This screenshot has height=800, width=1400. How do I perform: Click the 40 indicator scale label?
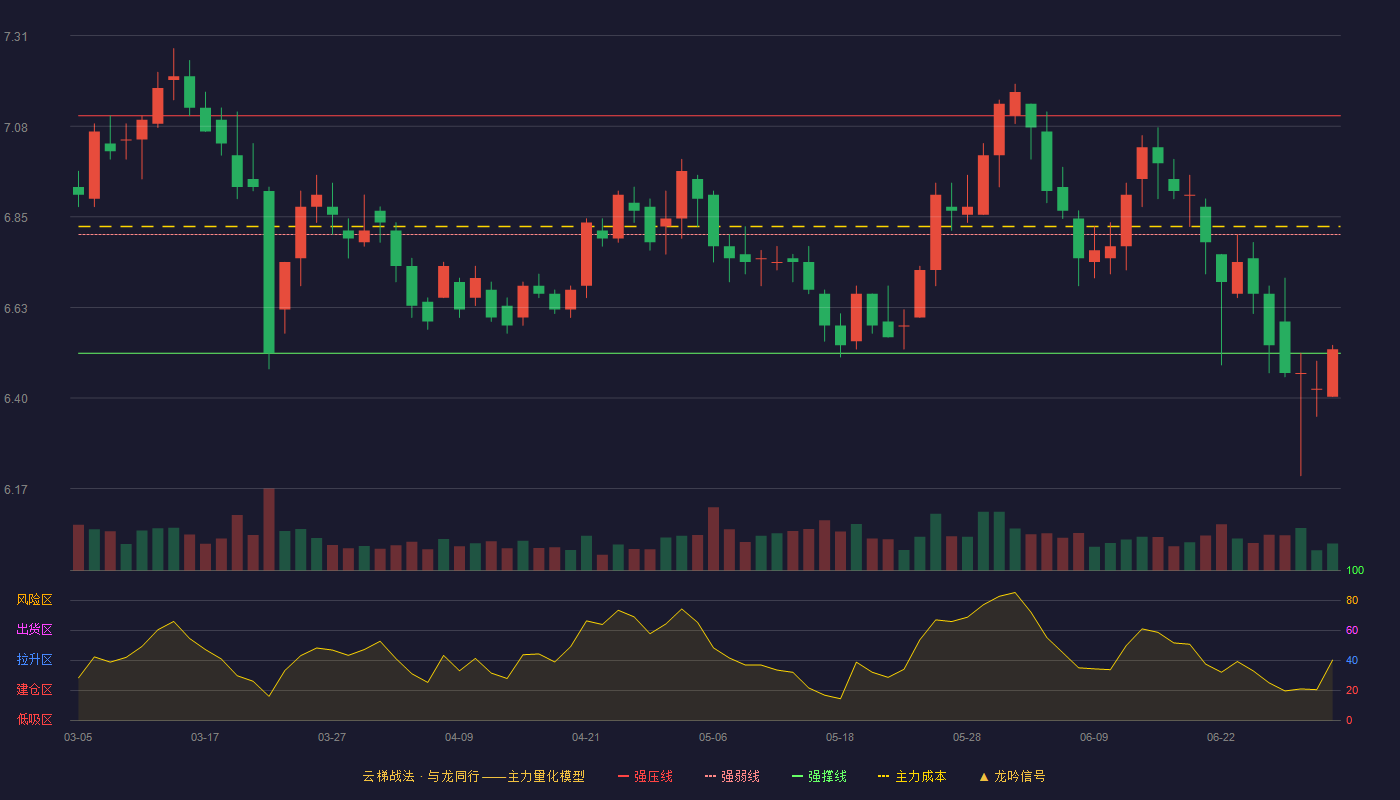(1352, 660)
